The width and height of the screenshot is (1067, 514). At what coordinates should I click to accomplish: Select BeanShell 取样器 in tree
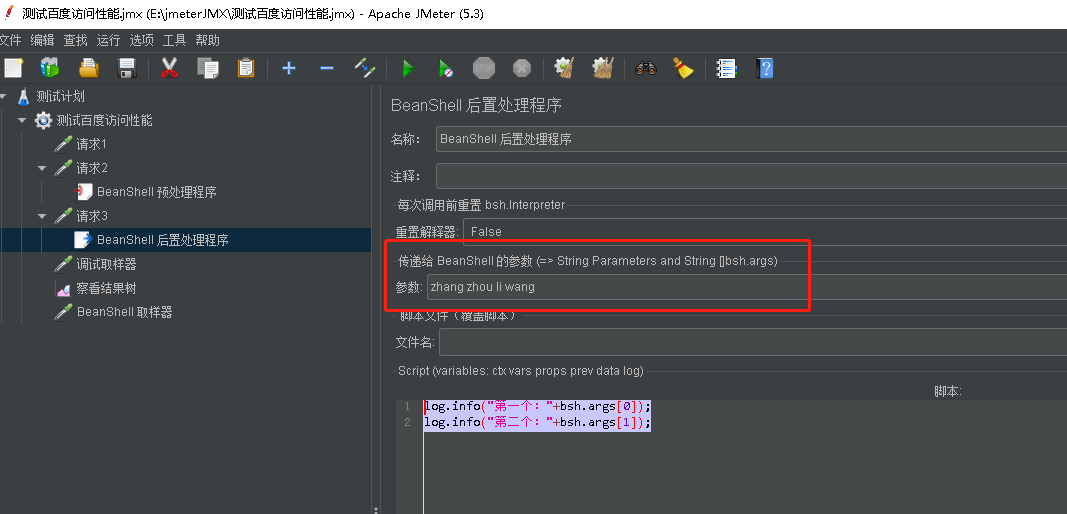click(x=125, y=312)
